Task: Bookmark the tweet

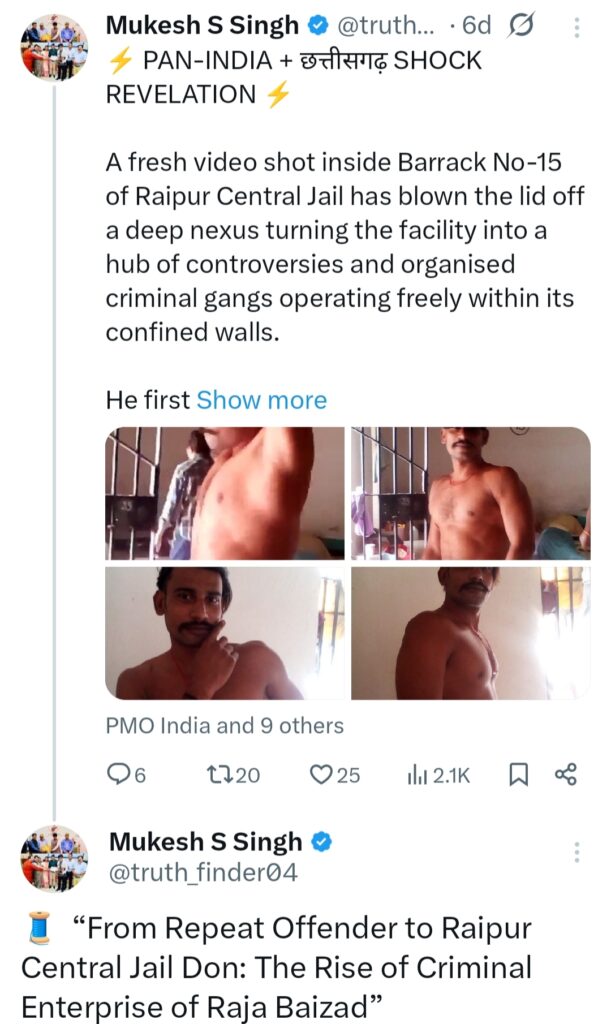Action: (x=518, y=774)
